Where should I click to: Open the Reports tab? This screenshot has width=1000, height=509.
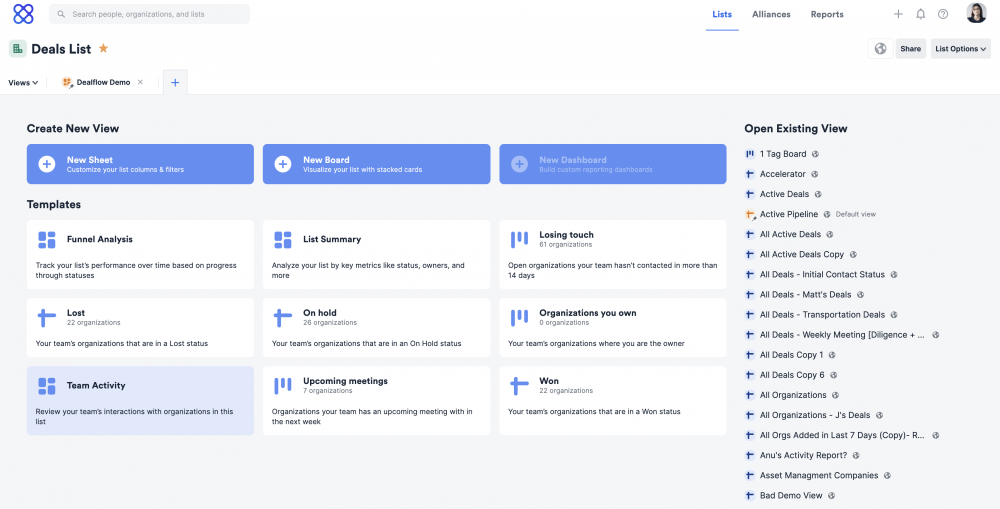coord(827,14)
